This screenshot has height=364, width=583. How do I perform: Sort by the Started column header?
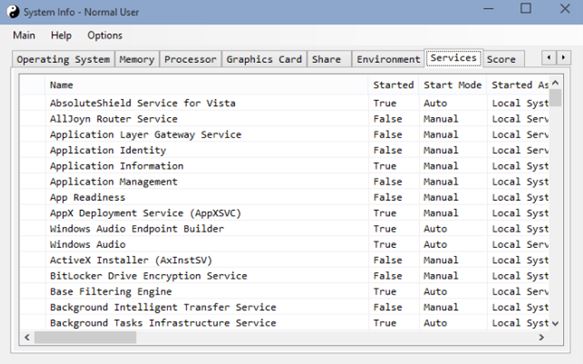[393, 85]
